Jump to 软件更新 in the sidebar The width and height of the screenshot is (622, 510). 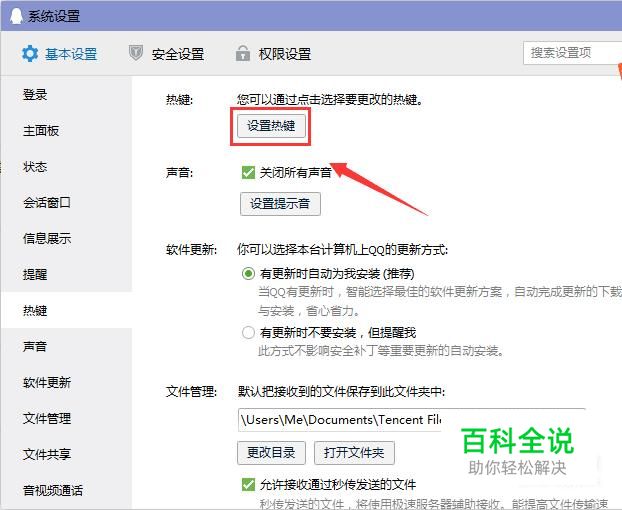[x=47, y=382]
